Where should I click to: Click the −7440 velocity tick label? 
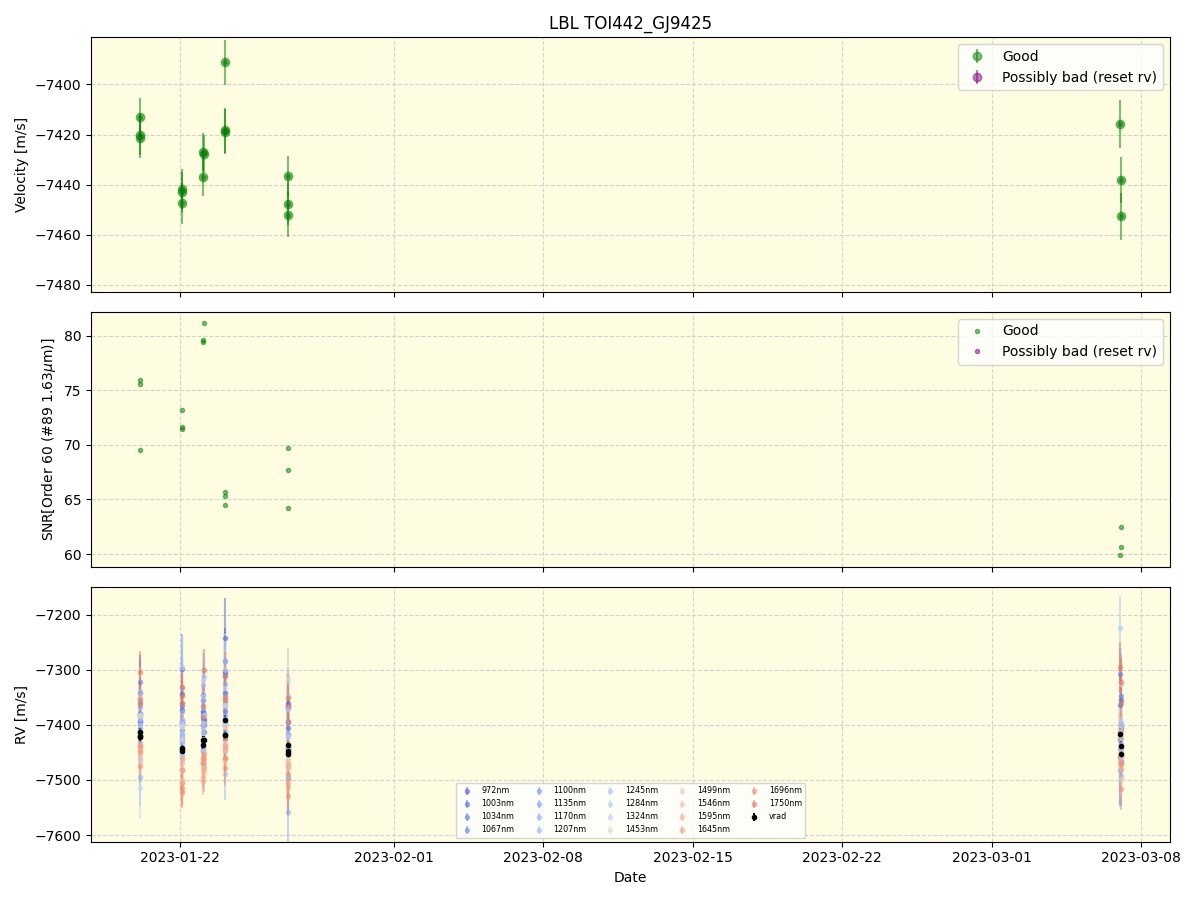pos(61,185)
